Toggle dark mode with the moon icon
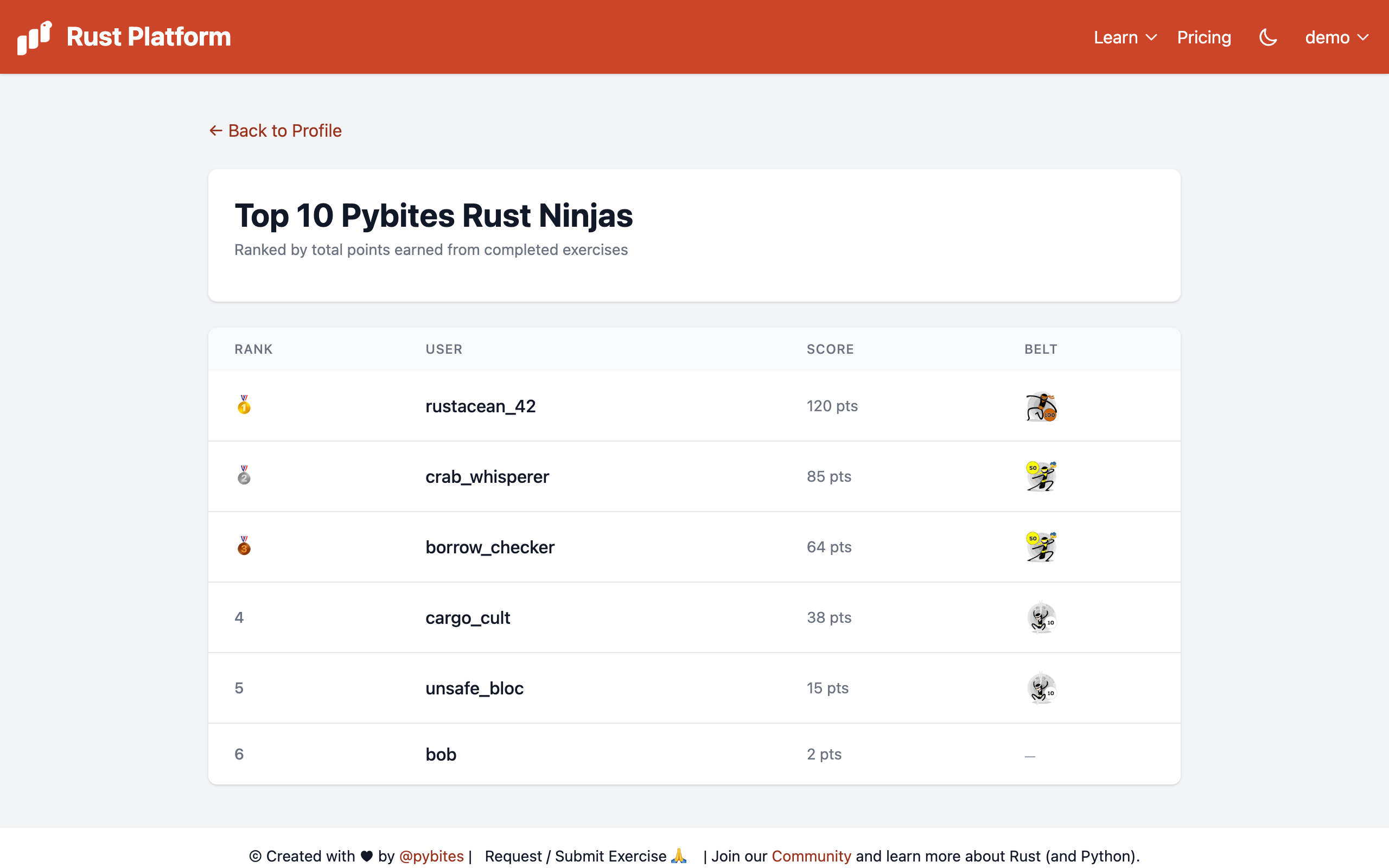 click(x=1267, y=38)
